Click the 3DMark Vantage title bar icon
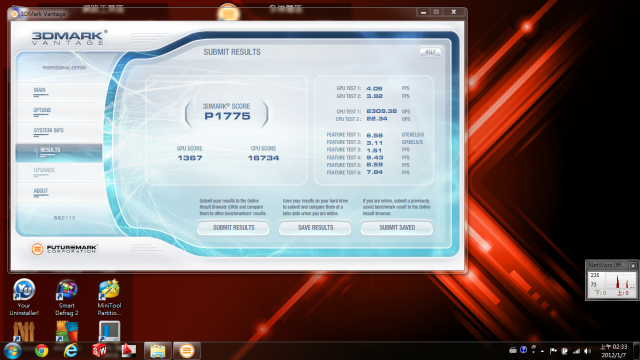The image size is (640, 360). 14,13
